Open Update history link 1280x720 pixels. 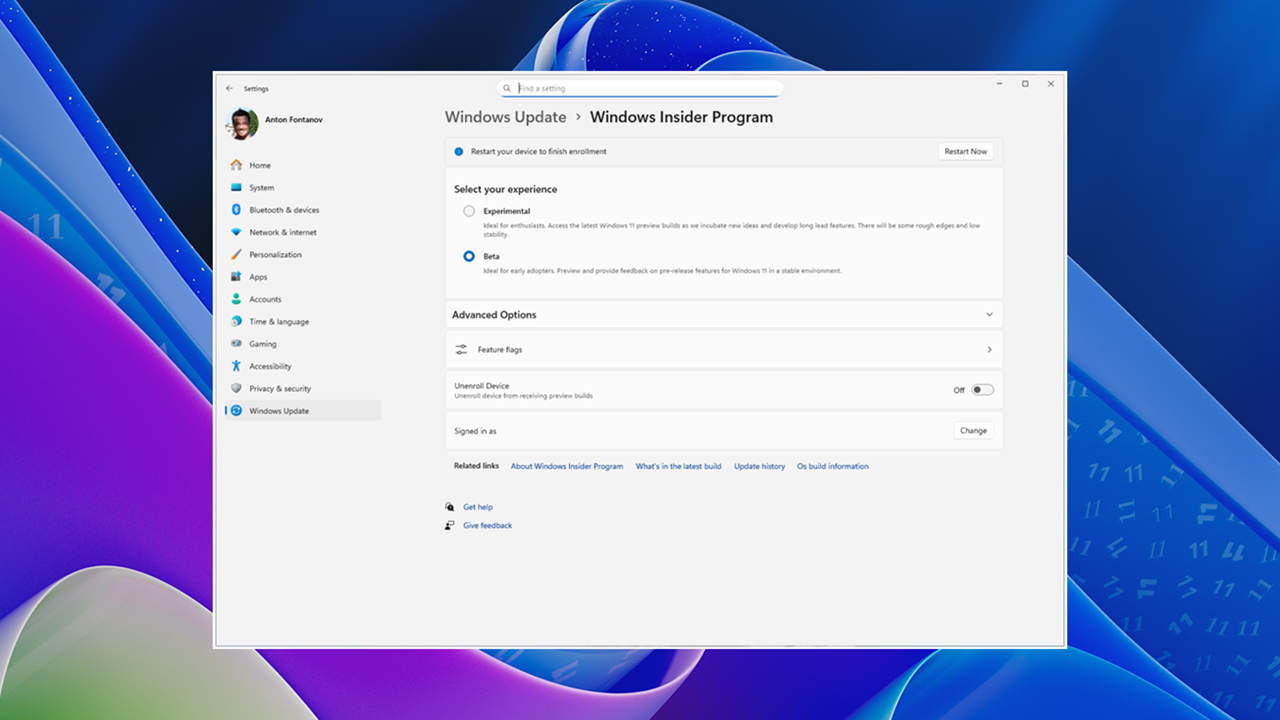click(x=760, y=466)
